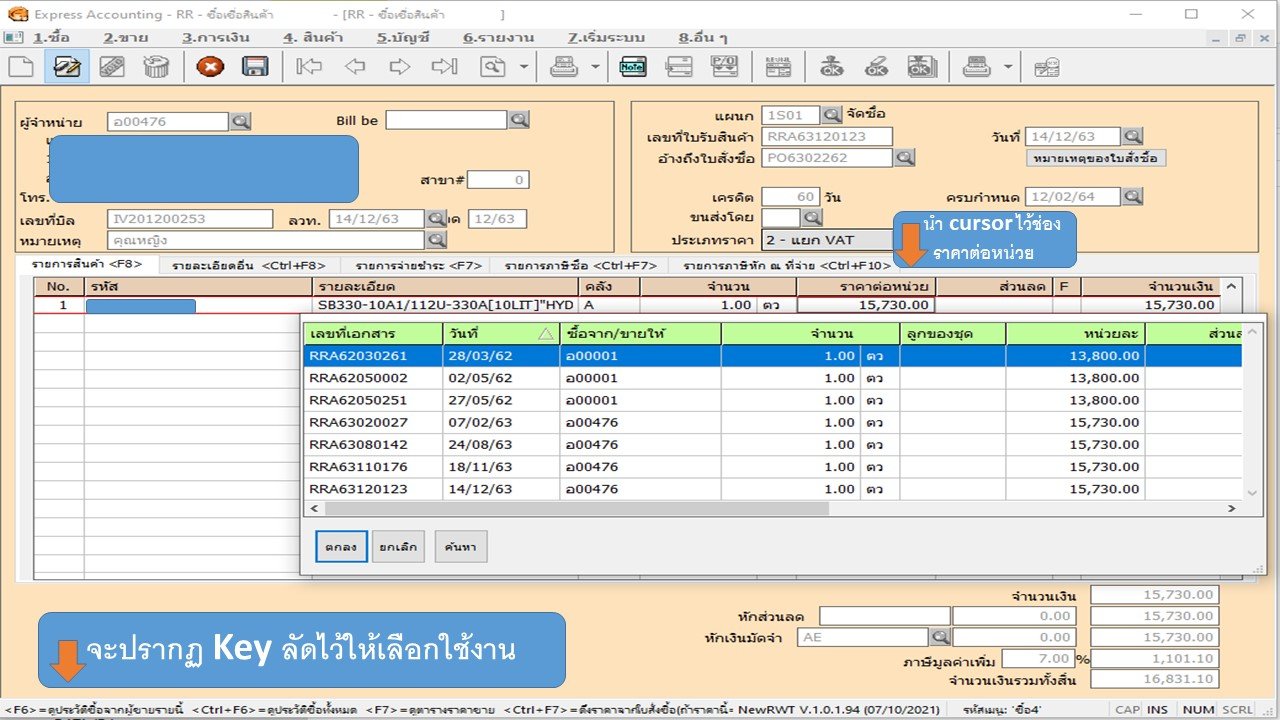This screenshot has height=720, width=1280.
Task: Click the P/O purchase order toolbar icon
Action: [x=723, y=67]
